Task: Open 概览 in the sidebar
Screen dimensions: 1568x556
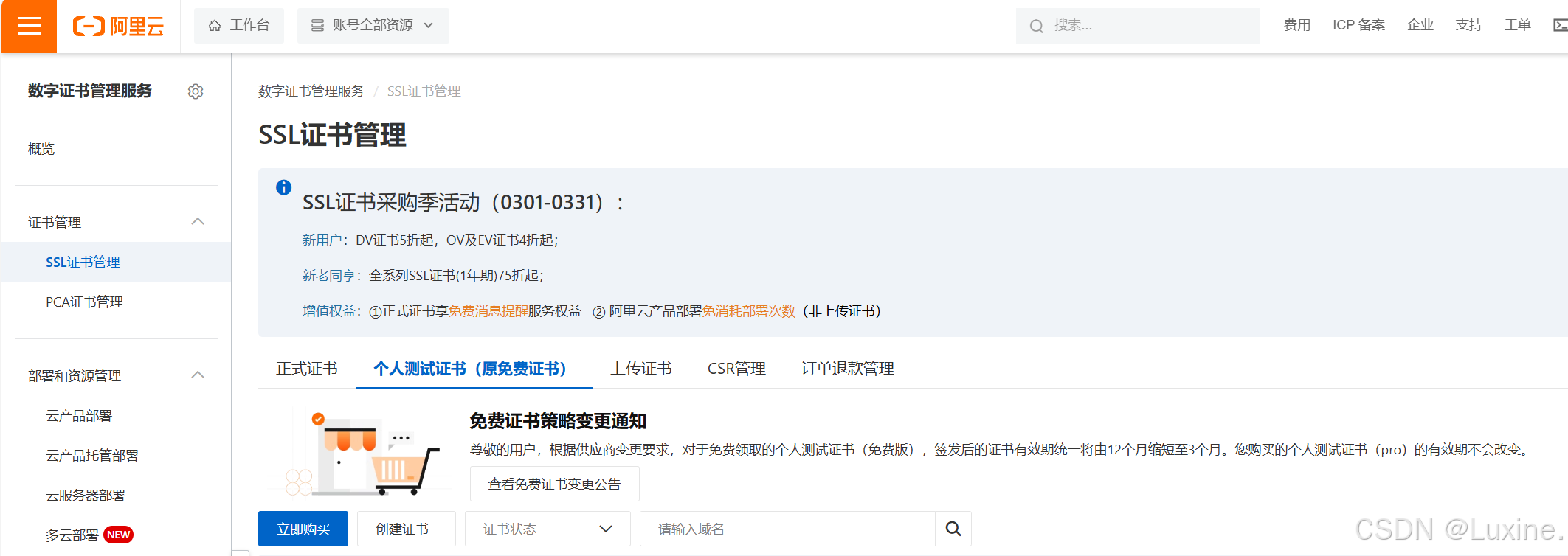Action: (x=41, y=149)
